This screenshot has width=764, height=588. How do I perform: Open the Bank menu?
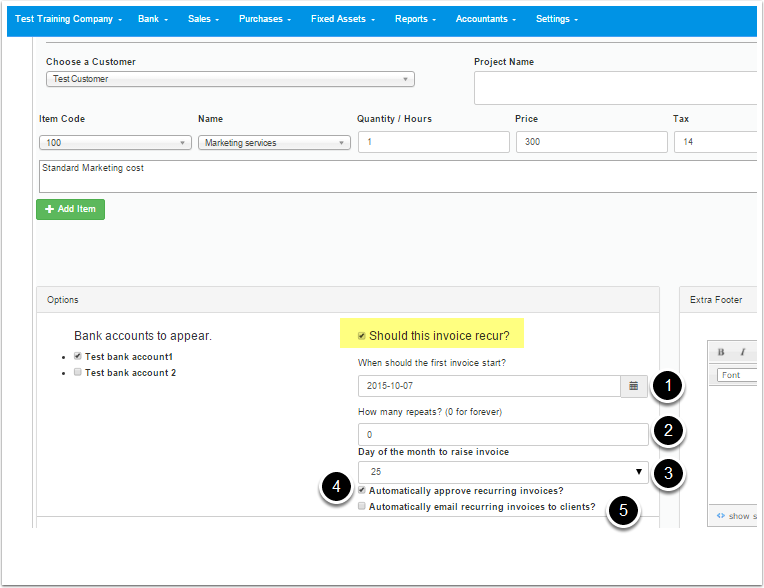(x=153, y=19)
